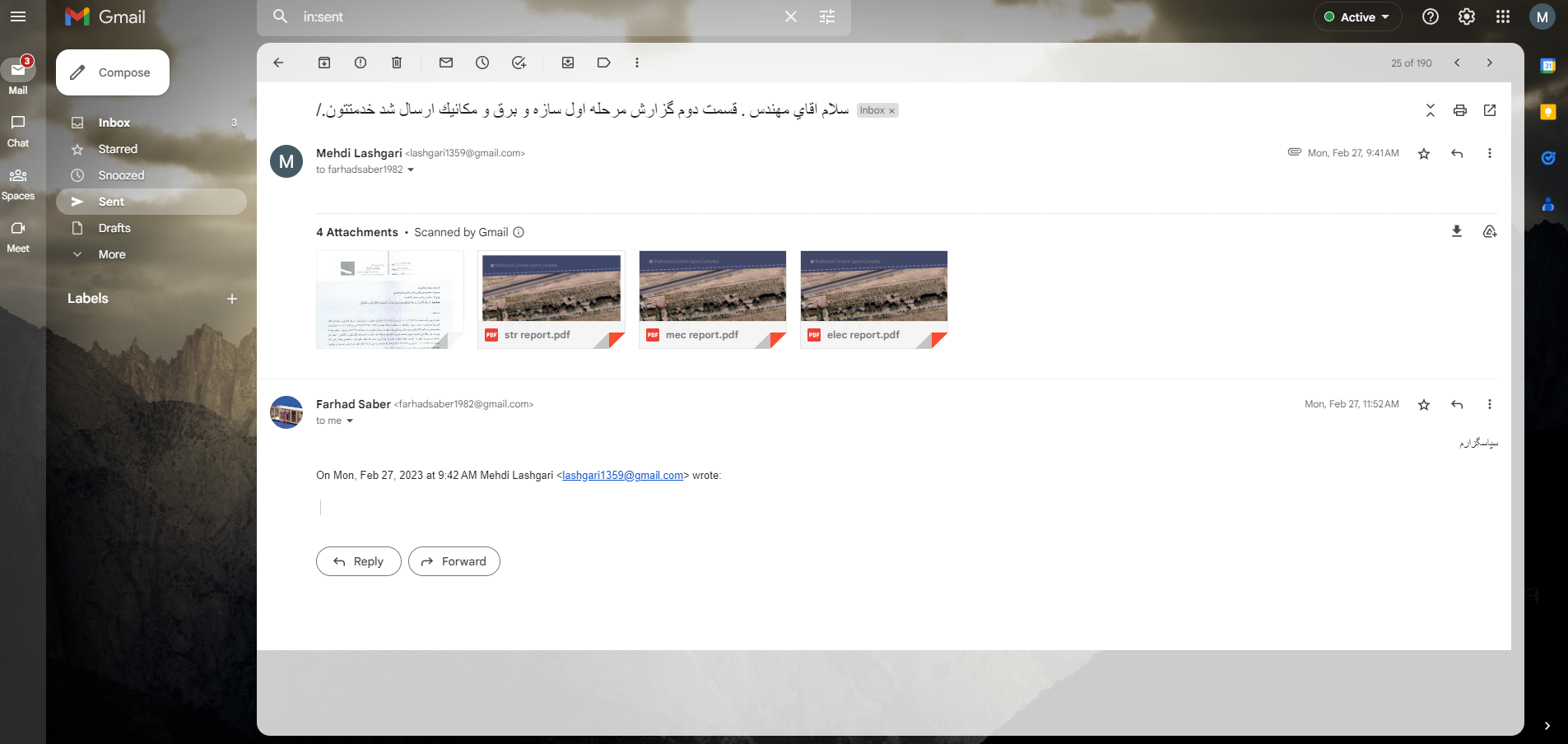This screenshot has height=744, width=1568.
Task: Open the str report.pdf attachment
Action: tap(551, 299)
